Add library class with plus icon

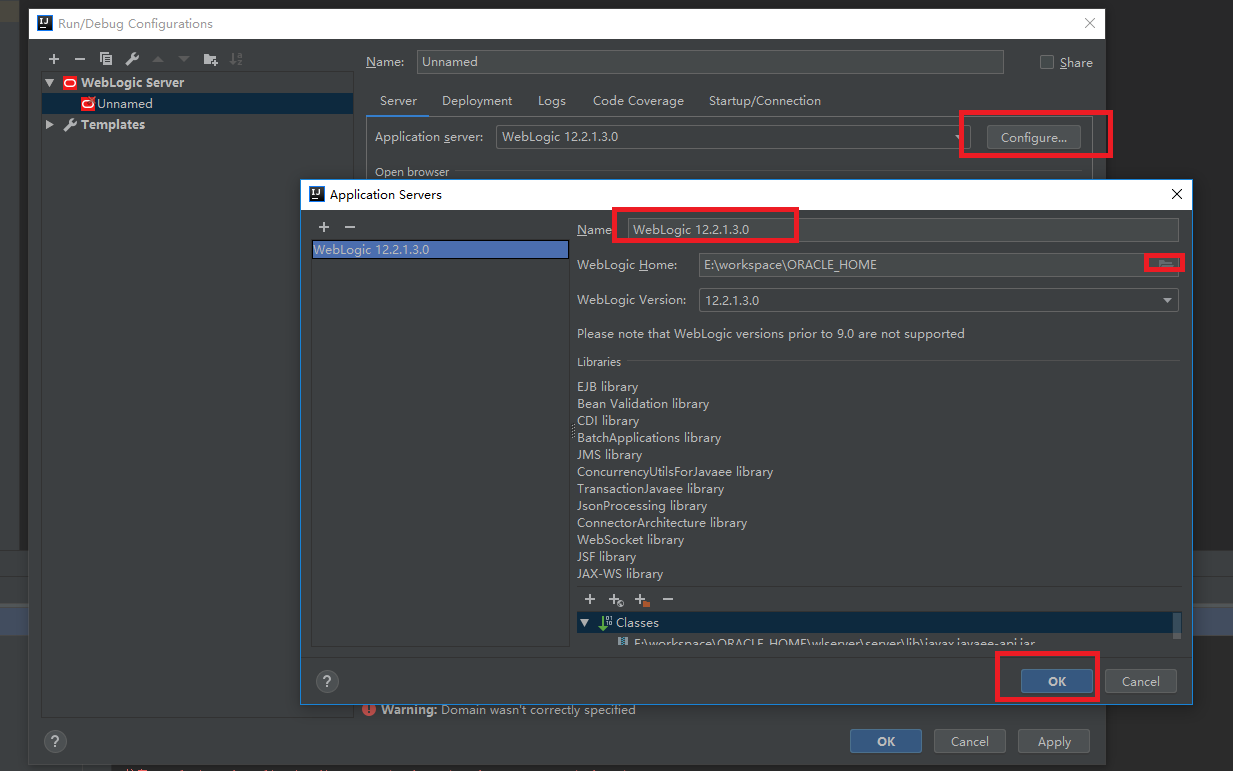(590, 599)
